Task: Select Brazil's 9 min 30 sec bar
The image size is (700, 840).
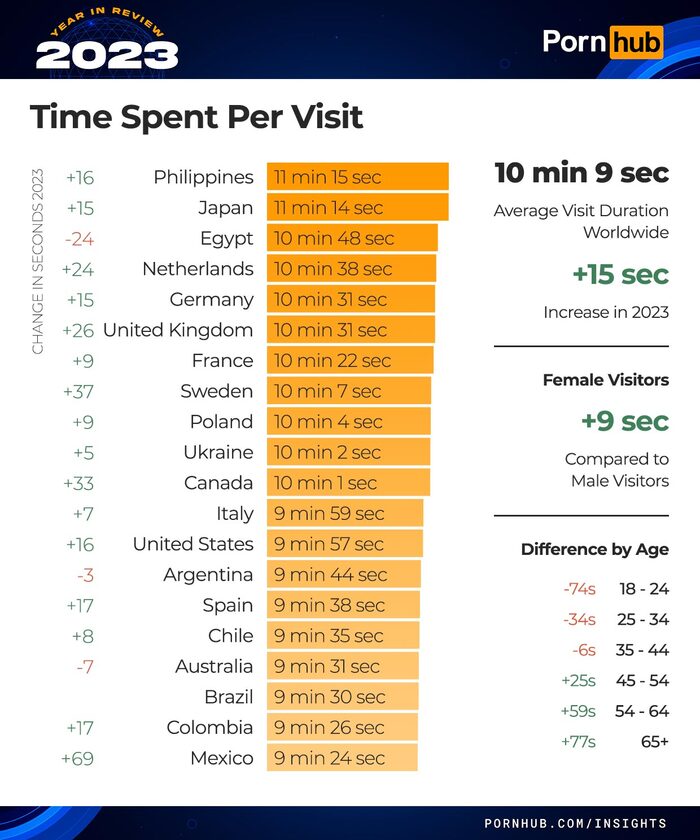Action: (x=342, y=697)
